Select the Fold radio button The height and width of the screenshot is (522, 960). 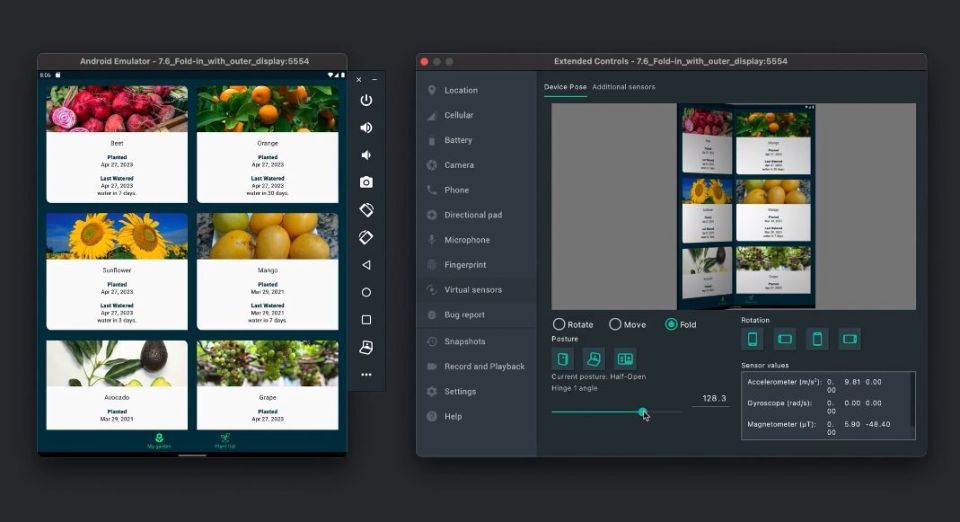pyautogui.click(x=671, y=325)
